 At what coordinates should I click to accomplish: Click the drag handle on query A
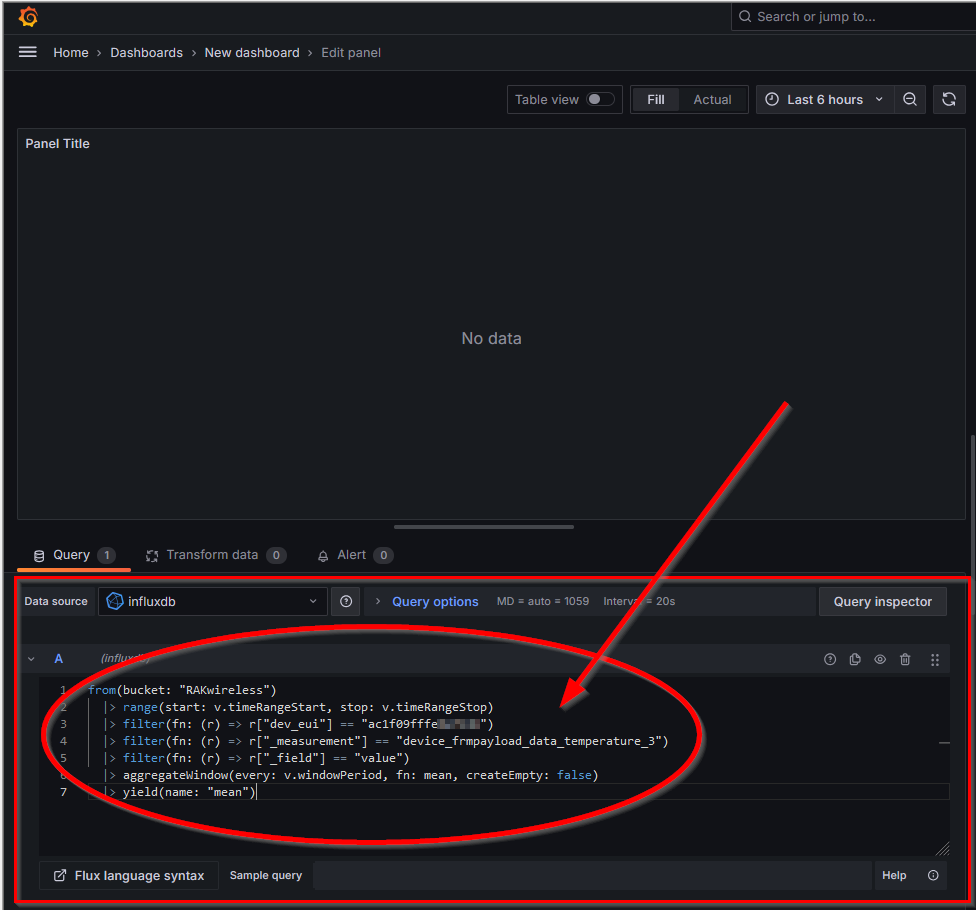(935, 659)
